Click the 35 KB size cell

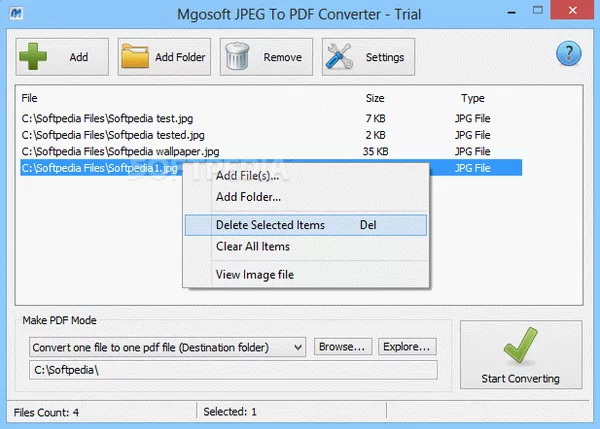click(375, 152)
